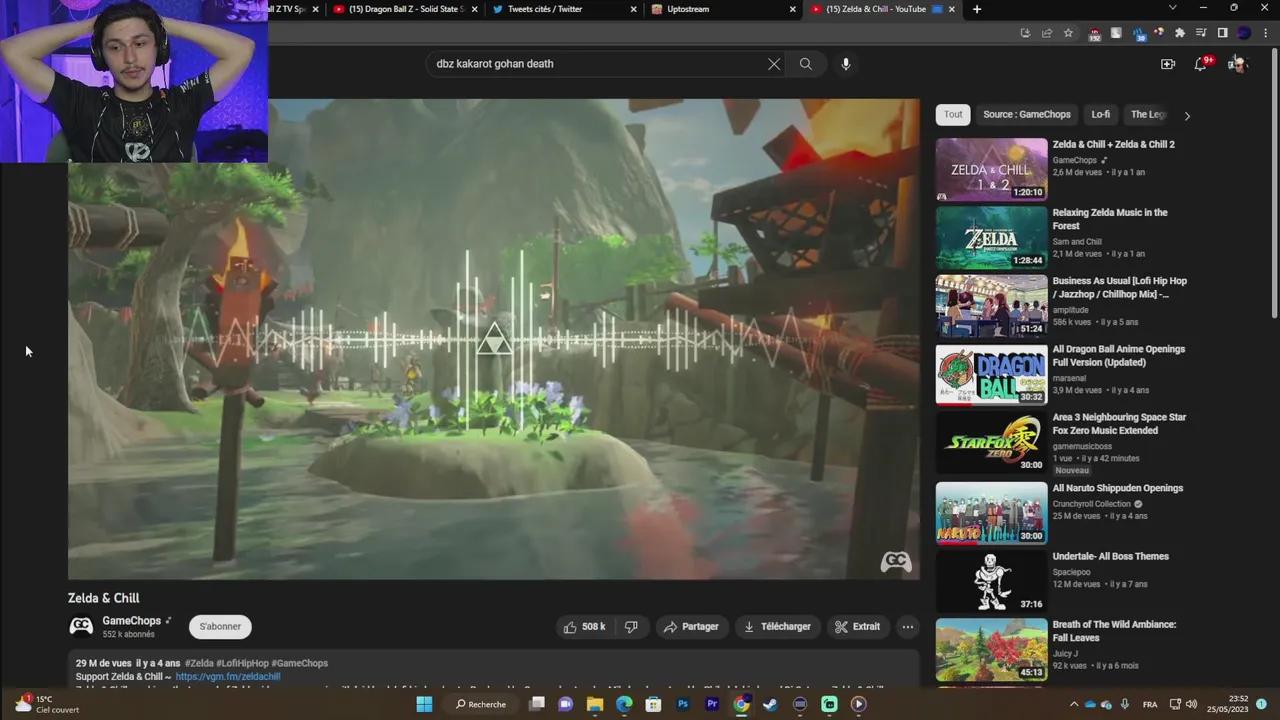Click the install app icon in address bar
Image resolution: width=1280 pixels, height=720 pixels.
[1025, 33]
